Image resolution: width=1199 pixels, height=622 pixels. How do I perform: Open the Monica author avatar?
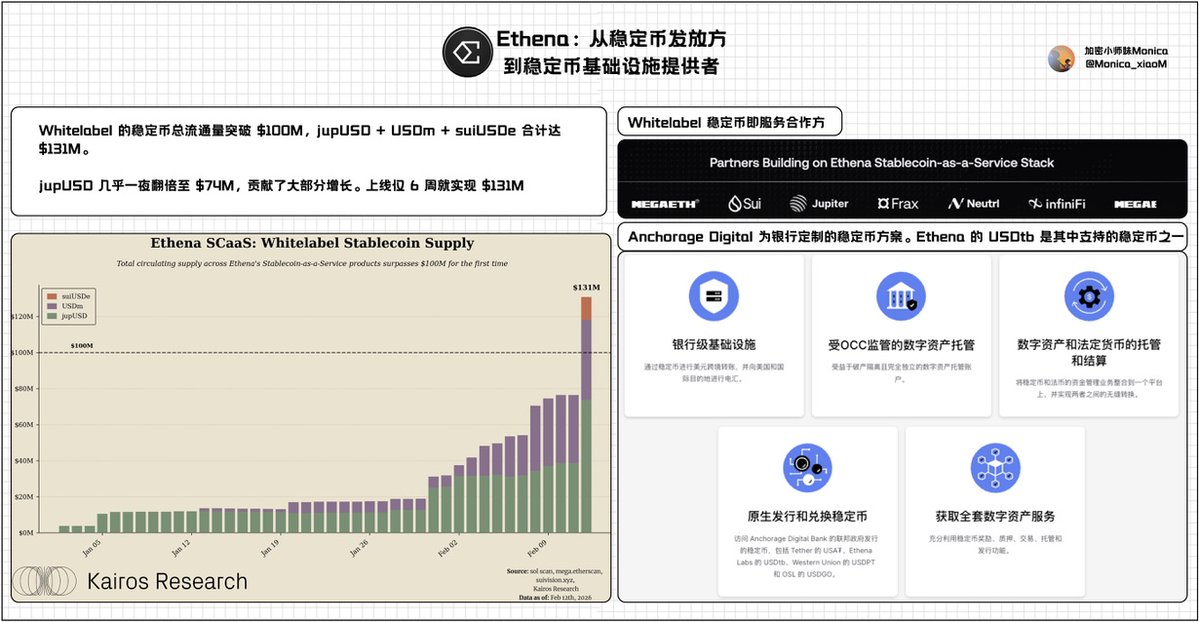[x=1061, y=59]
